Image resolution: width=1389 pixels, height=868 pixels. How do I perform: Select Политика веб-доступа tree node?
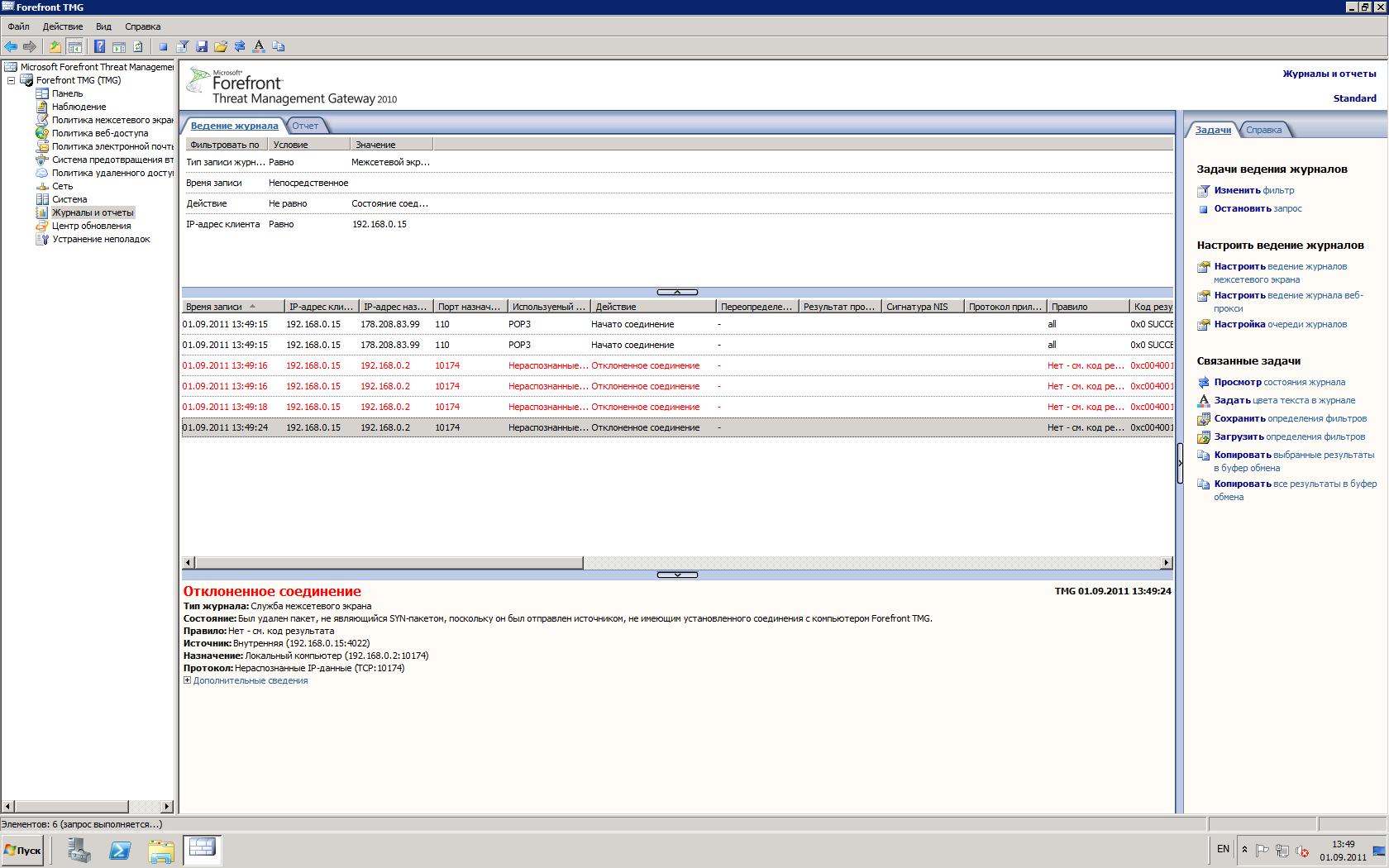coord(100,133)
